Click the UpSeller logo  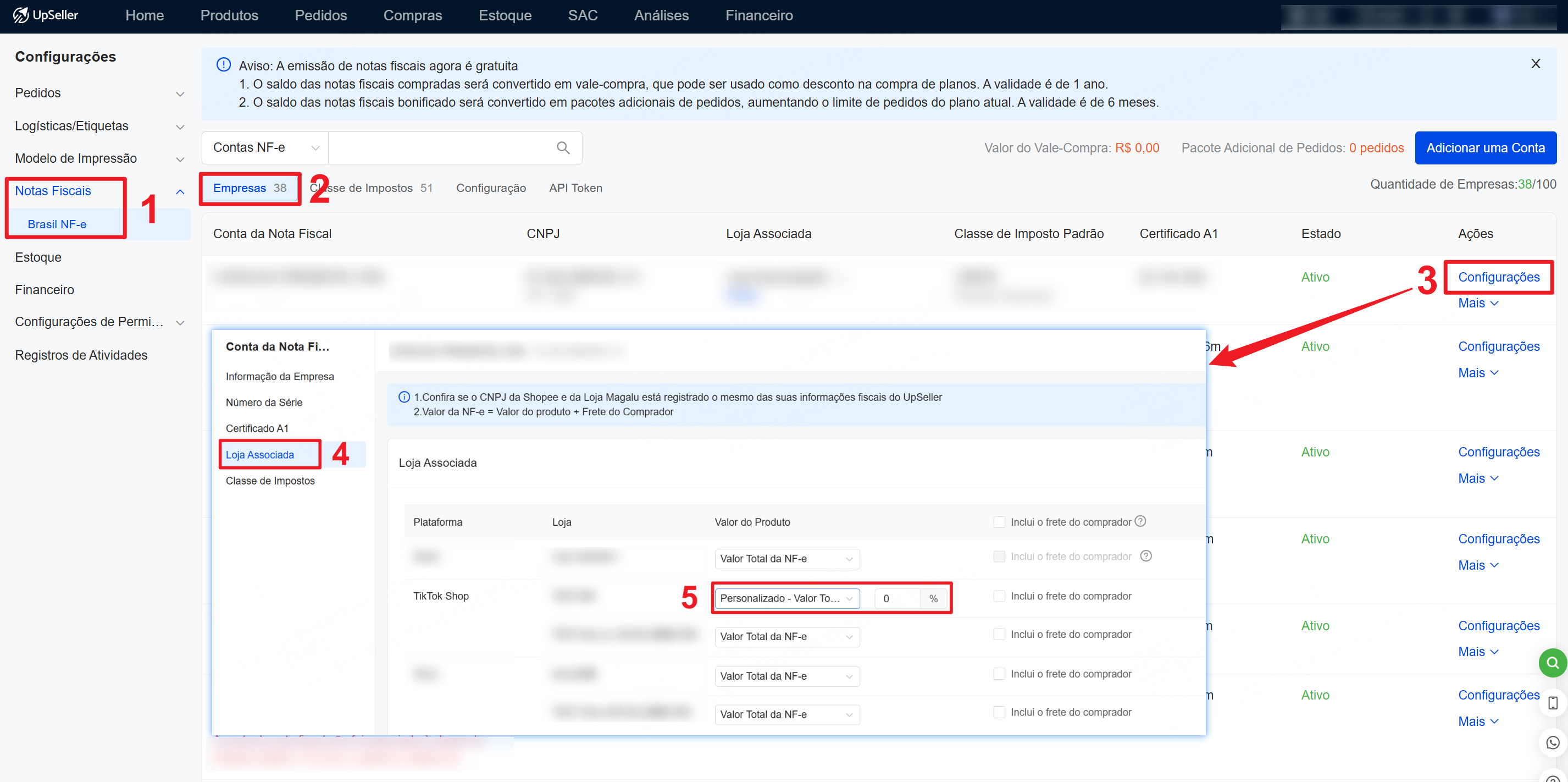[x=46, y=15]
